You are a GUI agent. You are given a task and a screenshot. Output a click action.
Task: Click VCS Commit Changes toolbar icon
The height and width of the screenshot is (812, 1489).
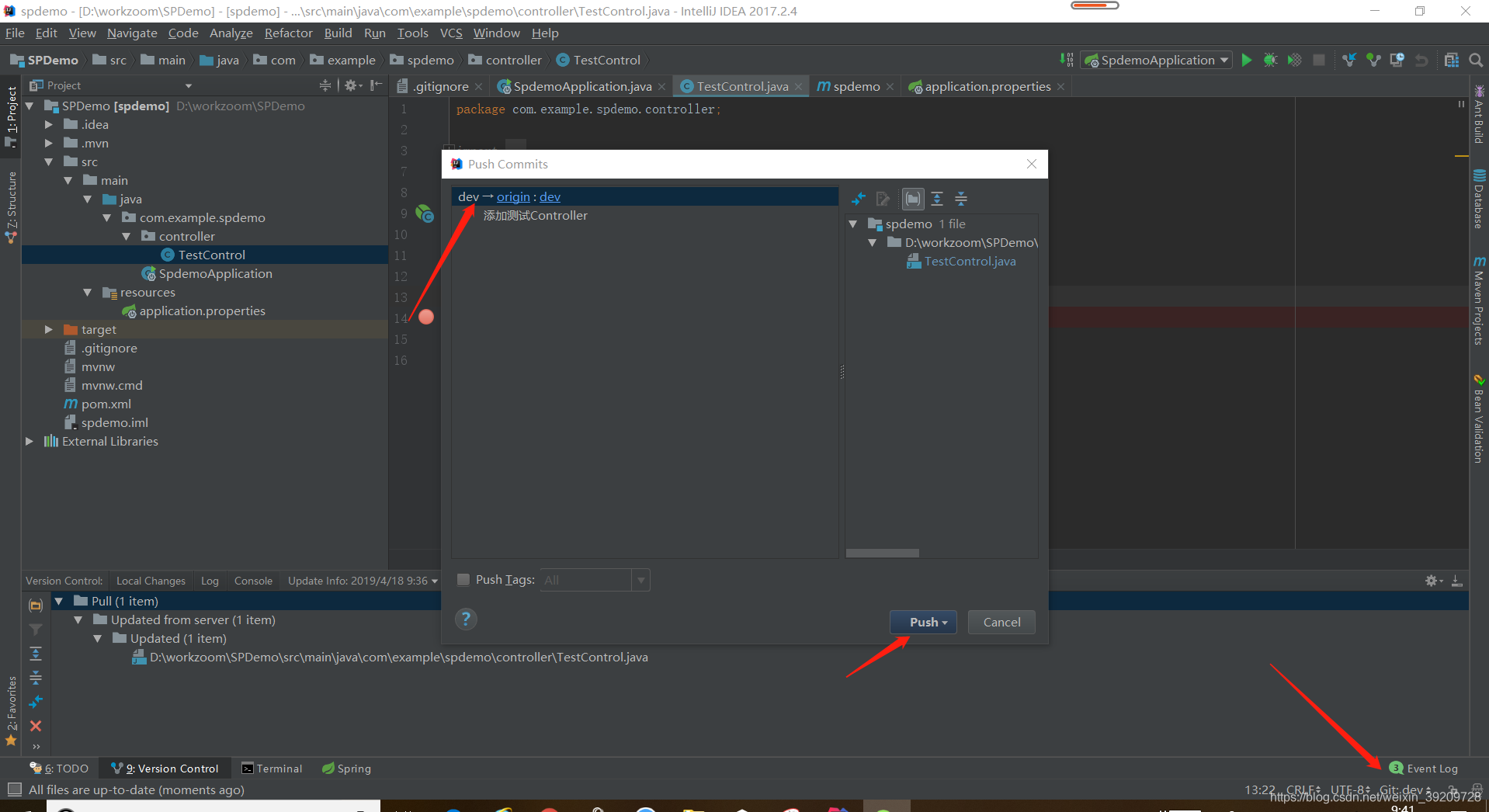tap(1373, 60)
